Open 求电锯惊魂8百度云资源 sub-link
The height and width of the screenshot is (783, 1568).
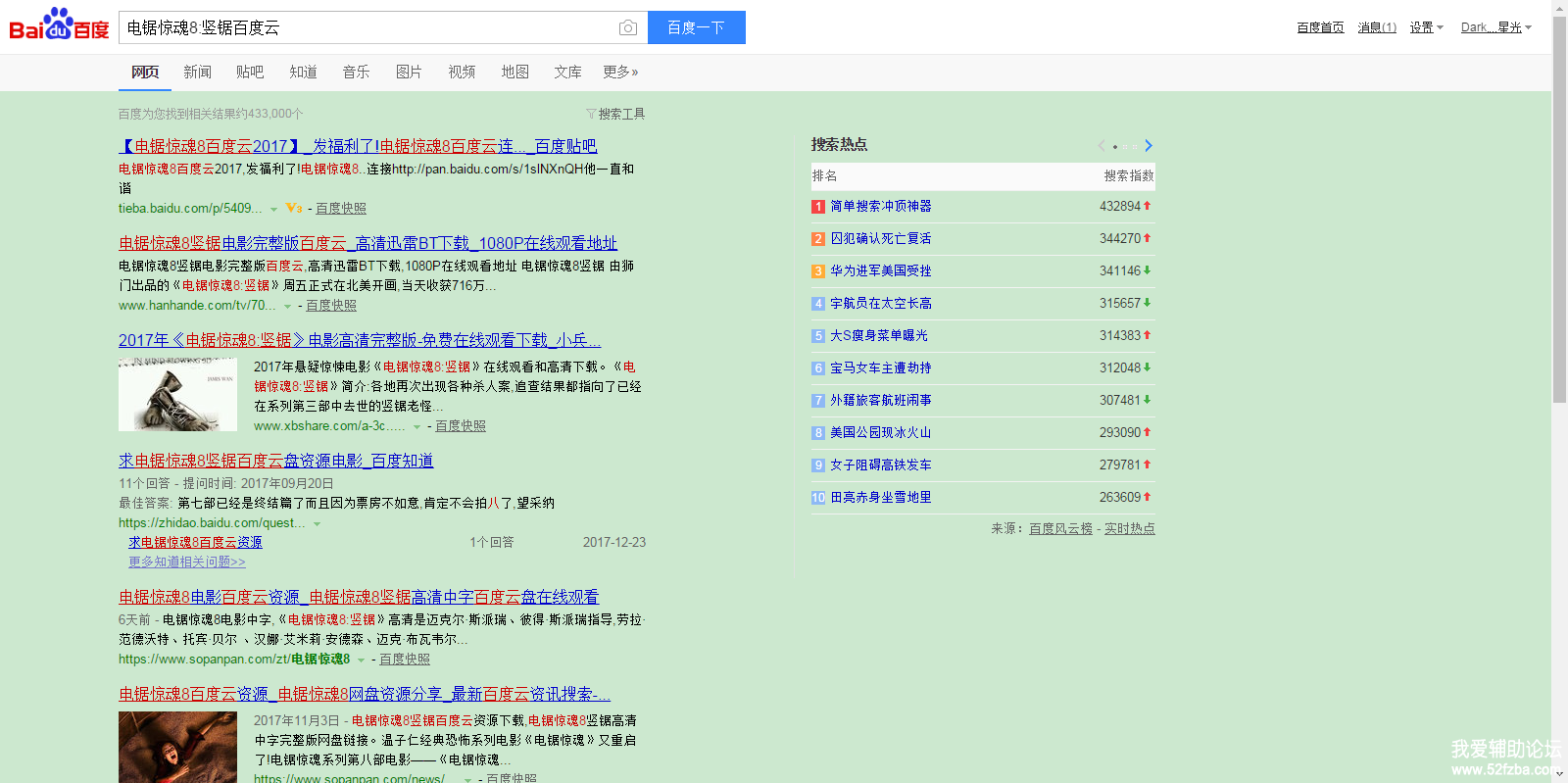click(195, 542)
